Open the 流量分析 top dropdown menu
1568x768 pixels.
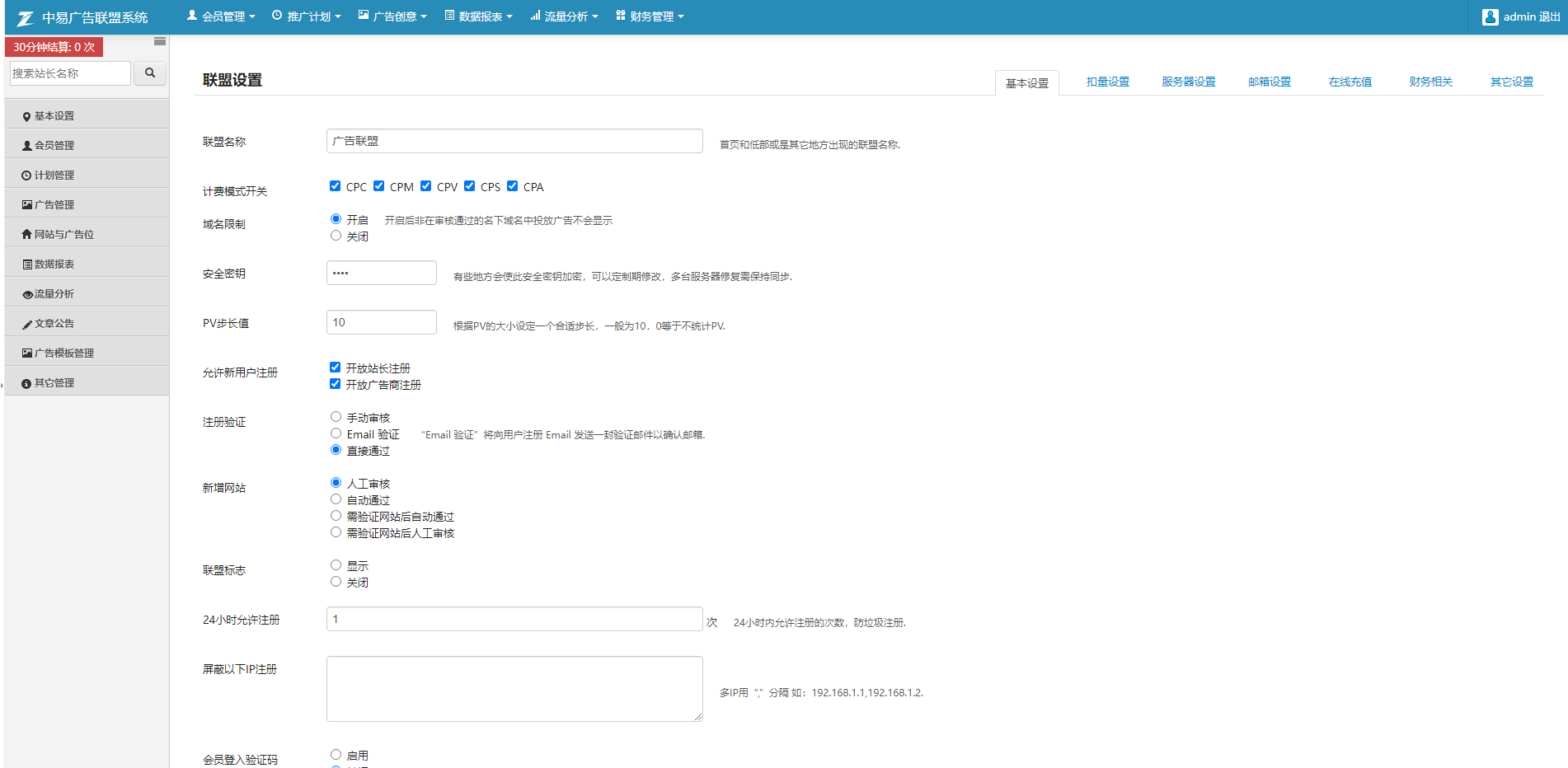pyautogui.click(x=564, y=16)
